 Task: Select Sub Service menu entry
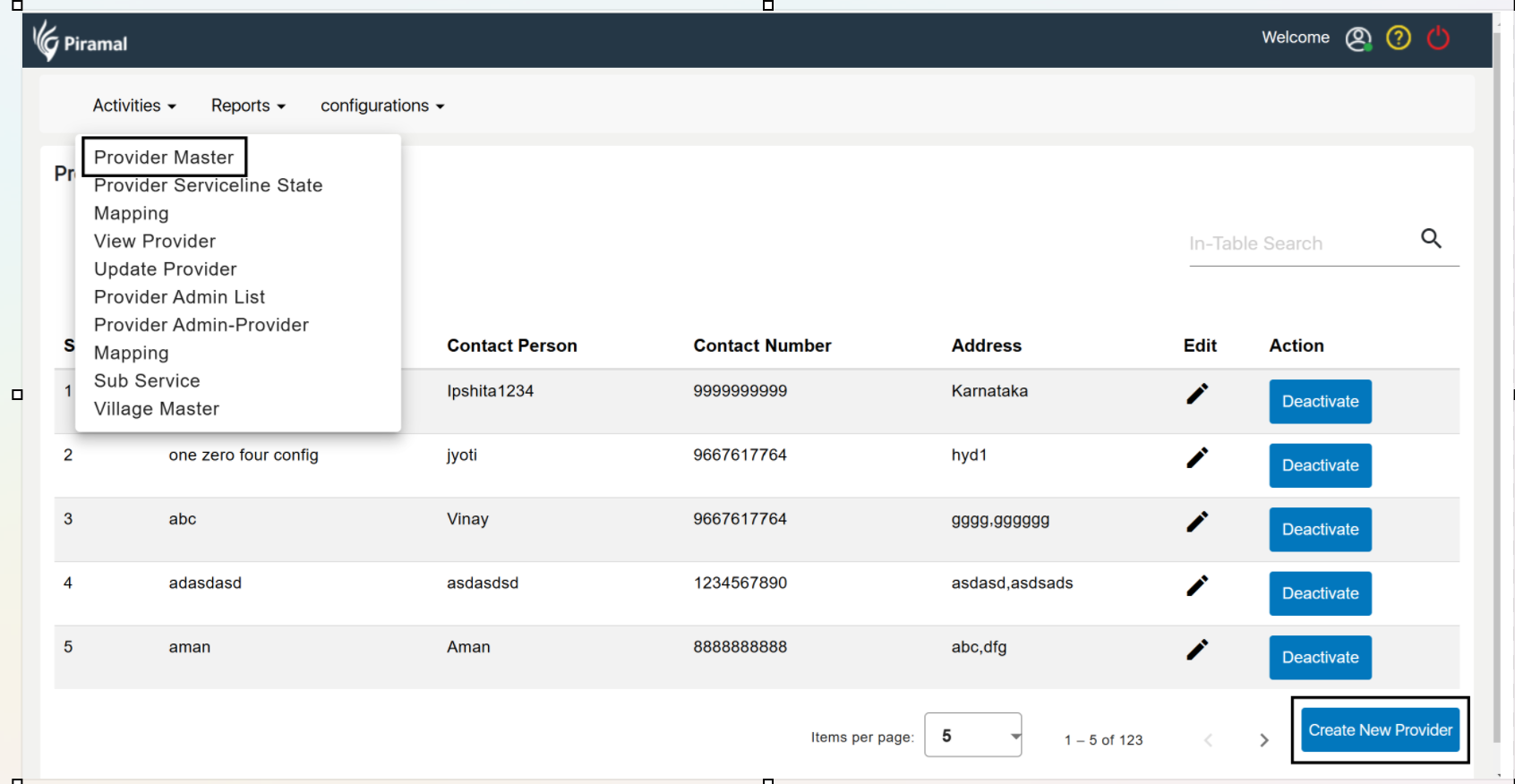(x=147, y=381)
